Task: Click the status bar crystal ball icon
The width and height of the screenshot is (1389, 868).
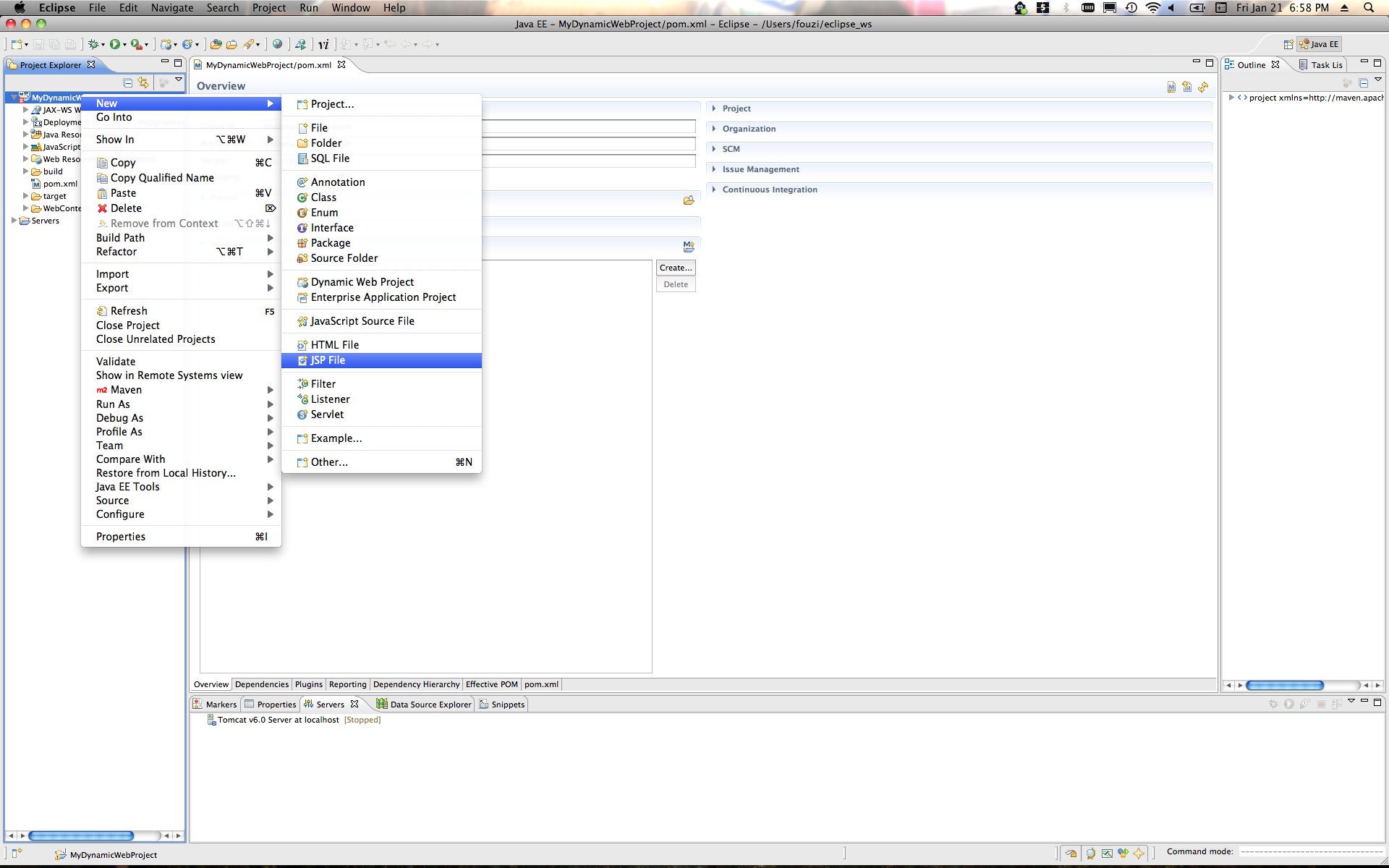Action: (1091, 854)
